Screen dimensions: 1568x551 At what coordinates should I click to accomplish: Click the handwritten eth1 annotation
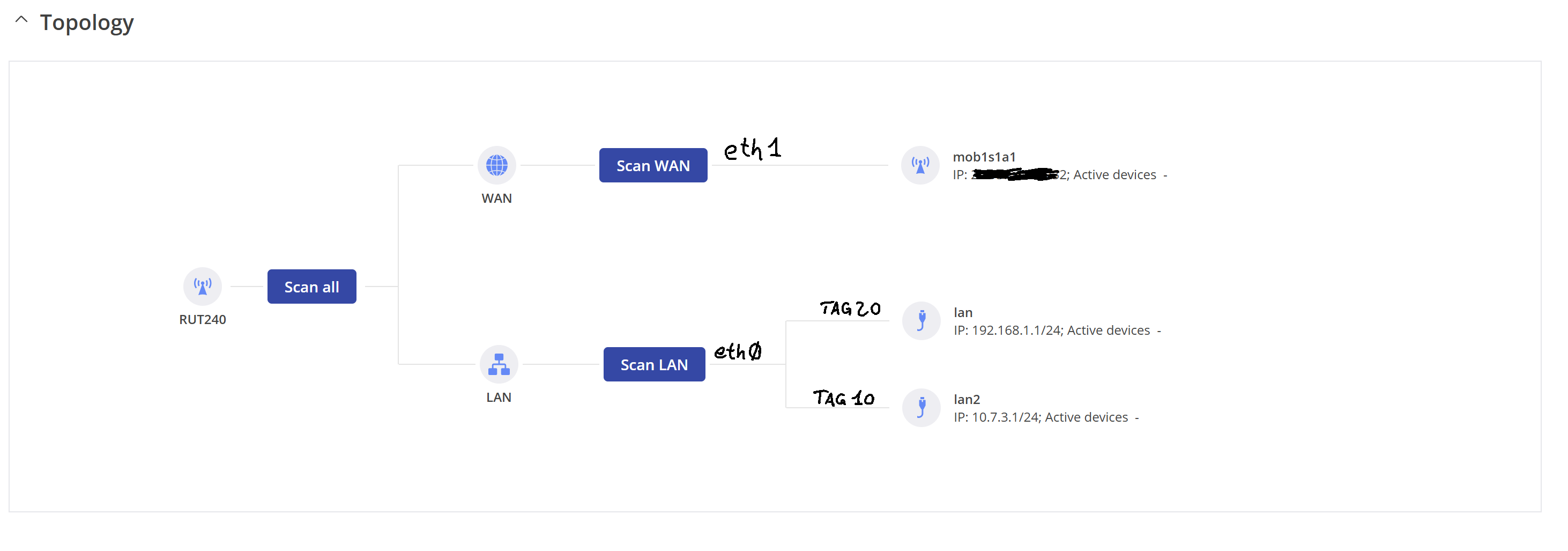pyautogui.click(x=752, y=149)
